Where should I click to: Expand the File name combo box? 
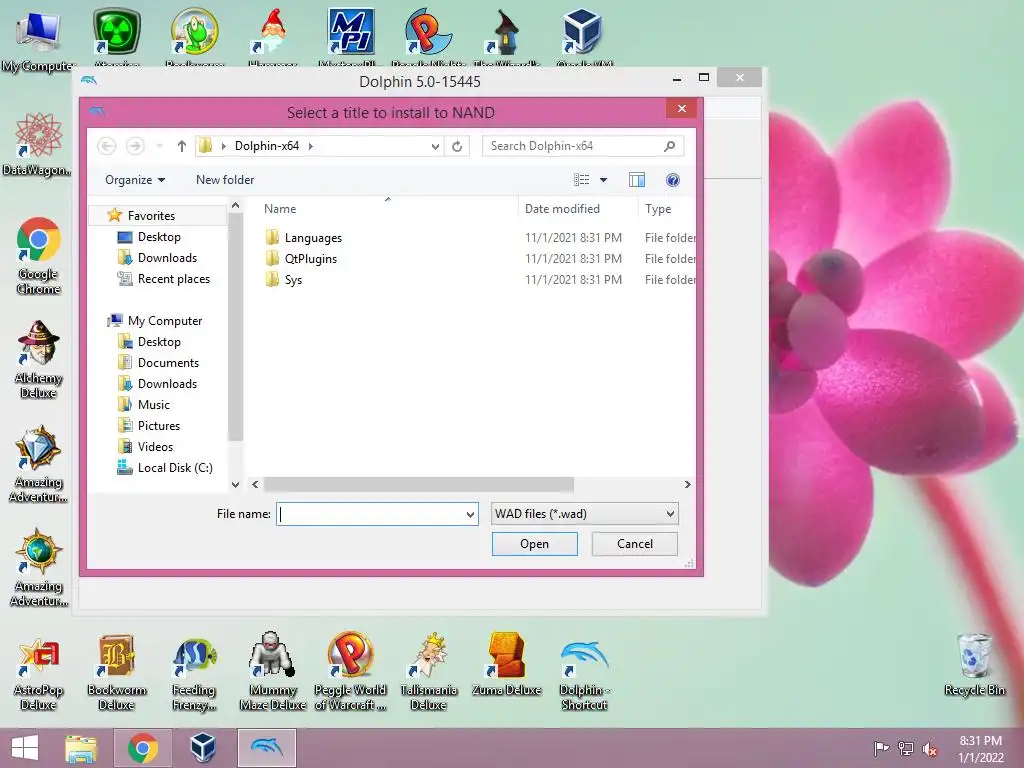(470, 514)
